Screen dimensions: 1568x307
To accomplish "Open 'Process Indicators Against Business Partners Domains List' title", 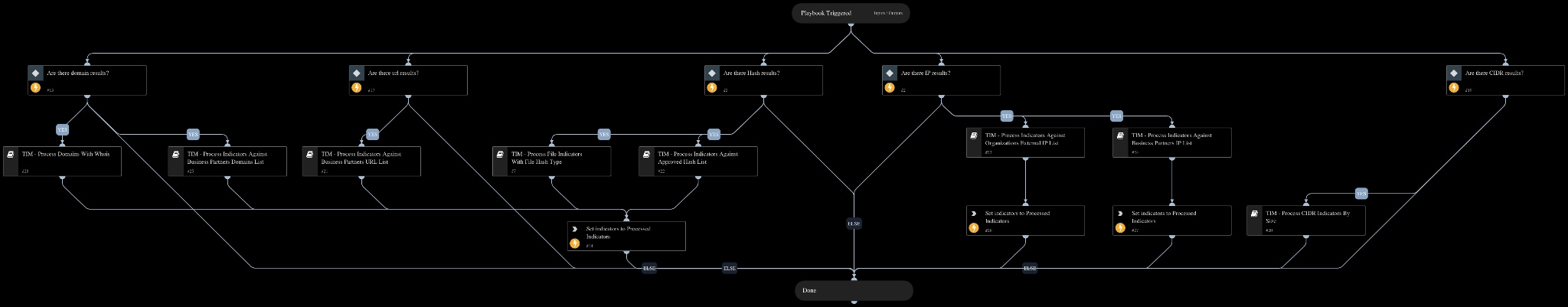I will coord(227,158).
